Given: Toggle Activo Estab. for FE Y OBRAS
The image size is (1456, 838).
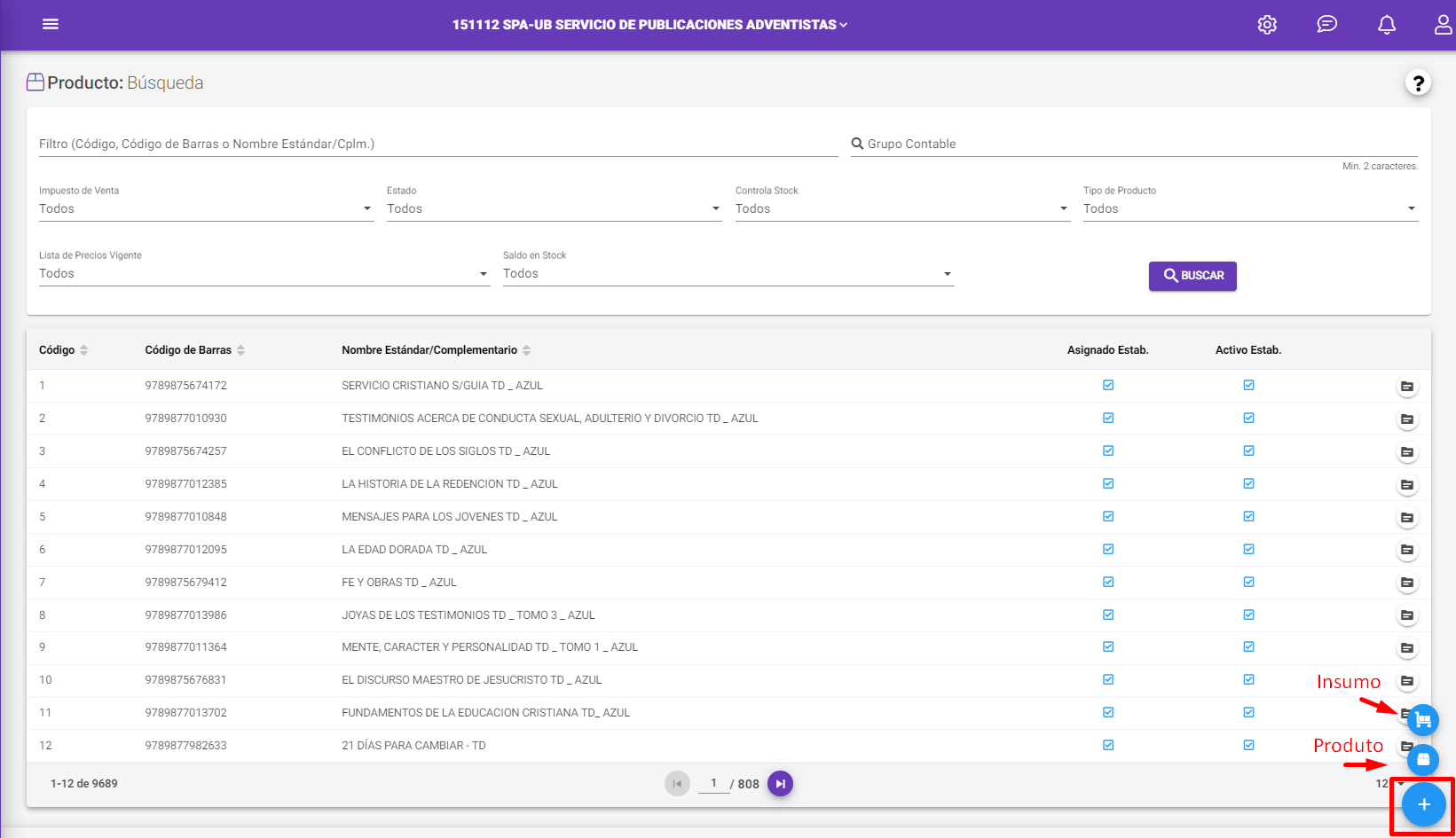Looking at the screenshot, I should pos(1248,582).
